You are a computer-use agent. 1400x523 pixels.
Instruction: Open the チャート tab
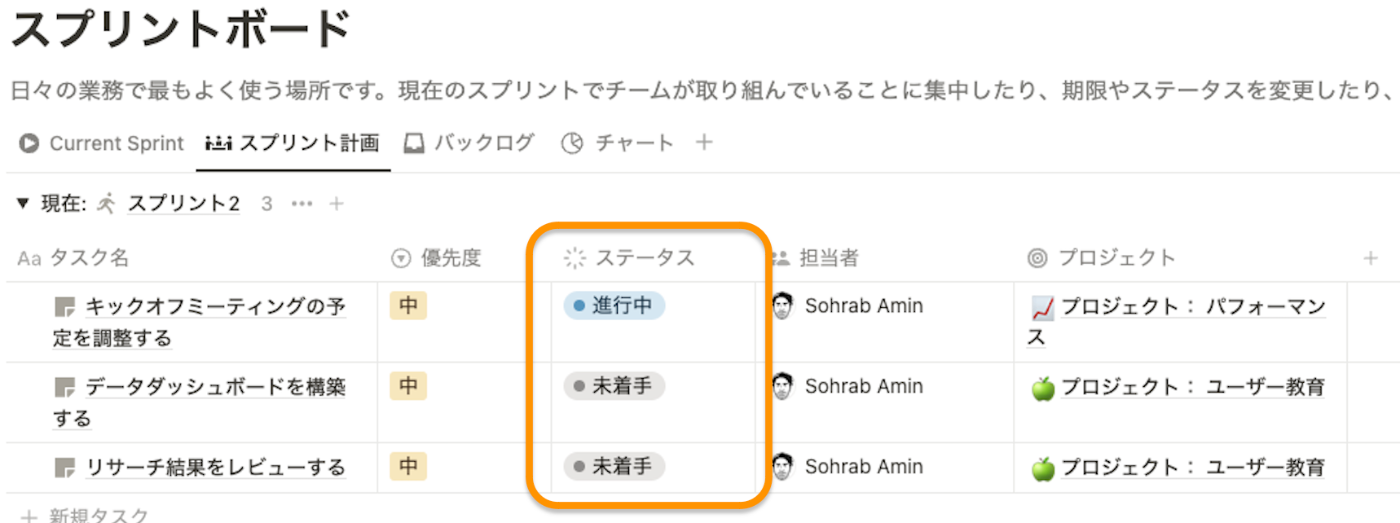click(x=617, y=143)
